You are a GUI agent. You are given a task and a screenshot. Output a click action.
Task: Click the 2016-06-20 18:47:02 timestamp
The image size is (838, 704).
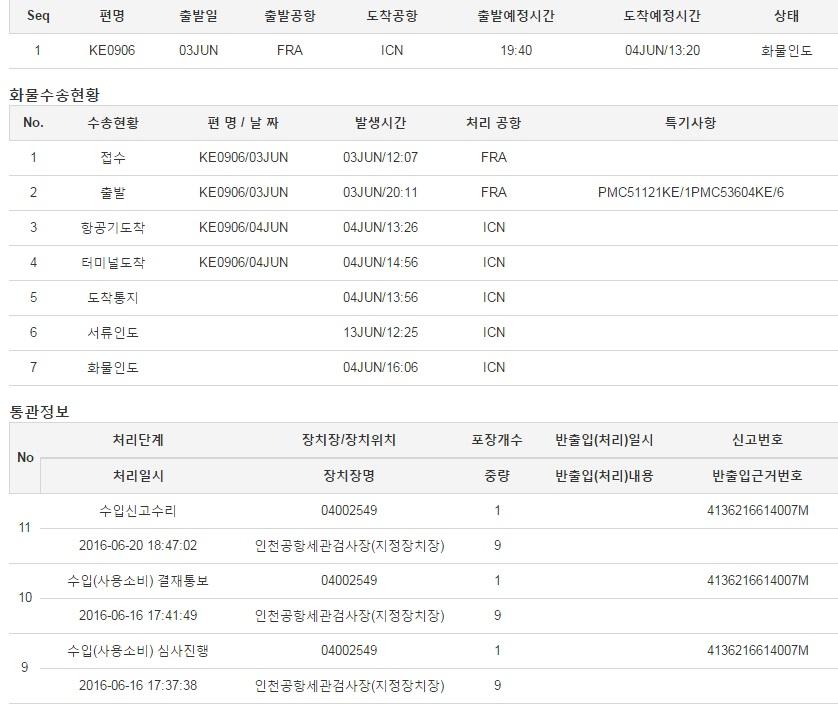tap(138, 545)
